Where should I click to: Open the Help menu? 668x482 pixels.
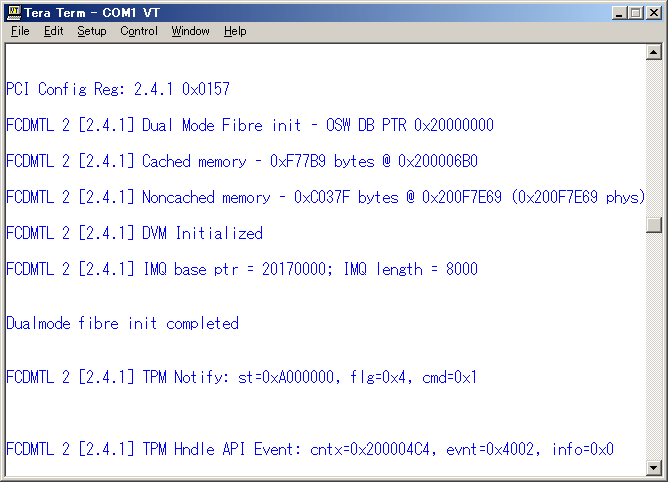tap(235, 31)
